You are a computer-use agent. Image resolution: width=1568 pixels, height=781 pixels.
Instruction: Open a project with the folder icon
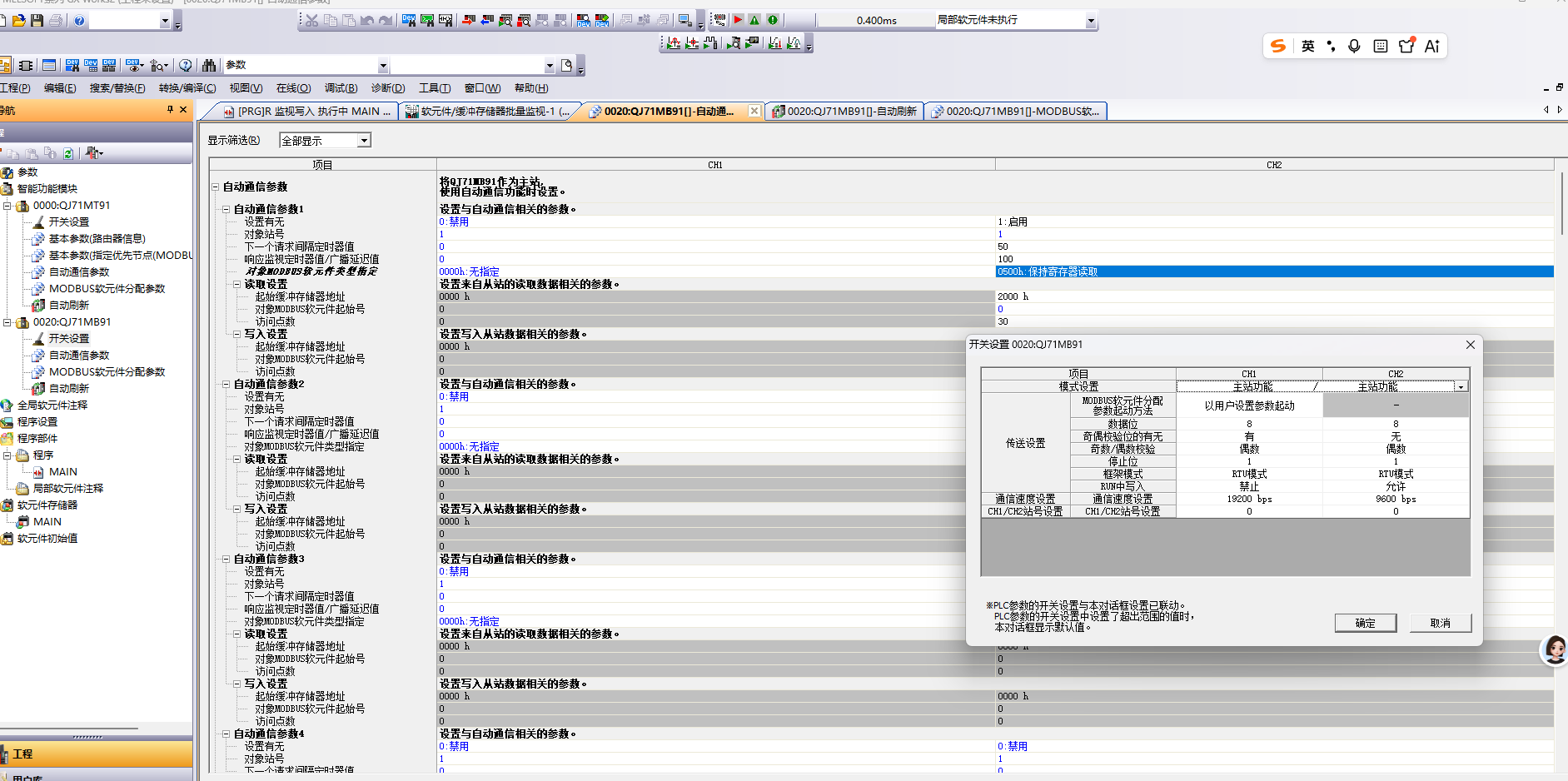(x=19, y=20)
